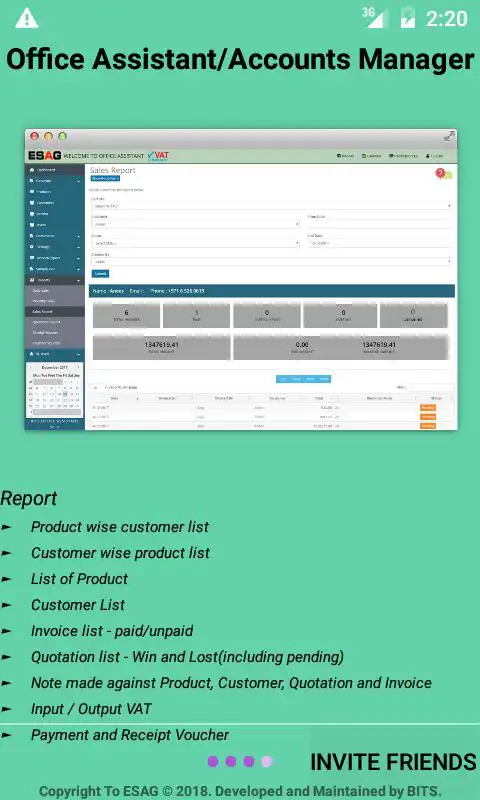
Task: Tap 'Payment and Receipt Voucher' line
Action: click(x=130, y=735)
